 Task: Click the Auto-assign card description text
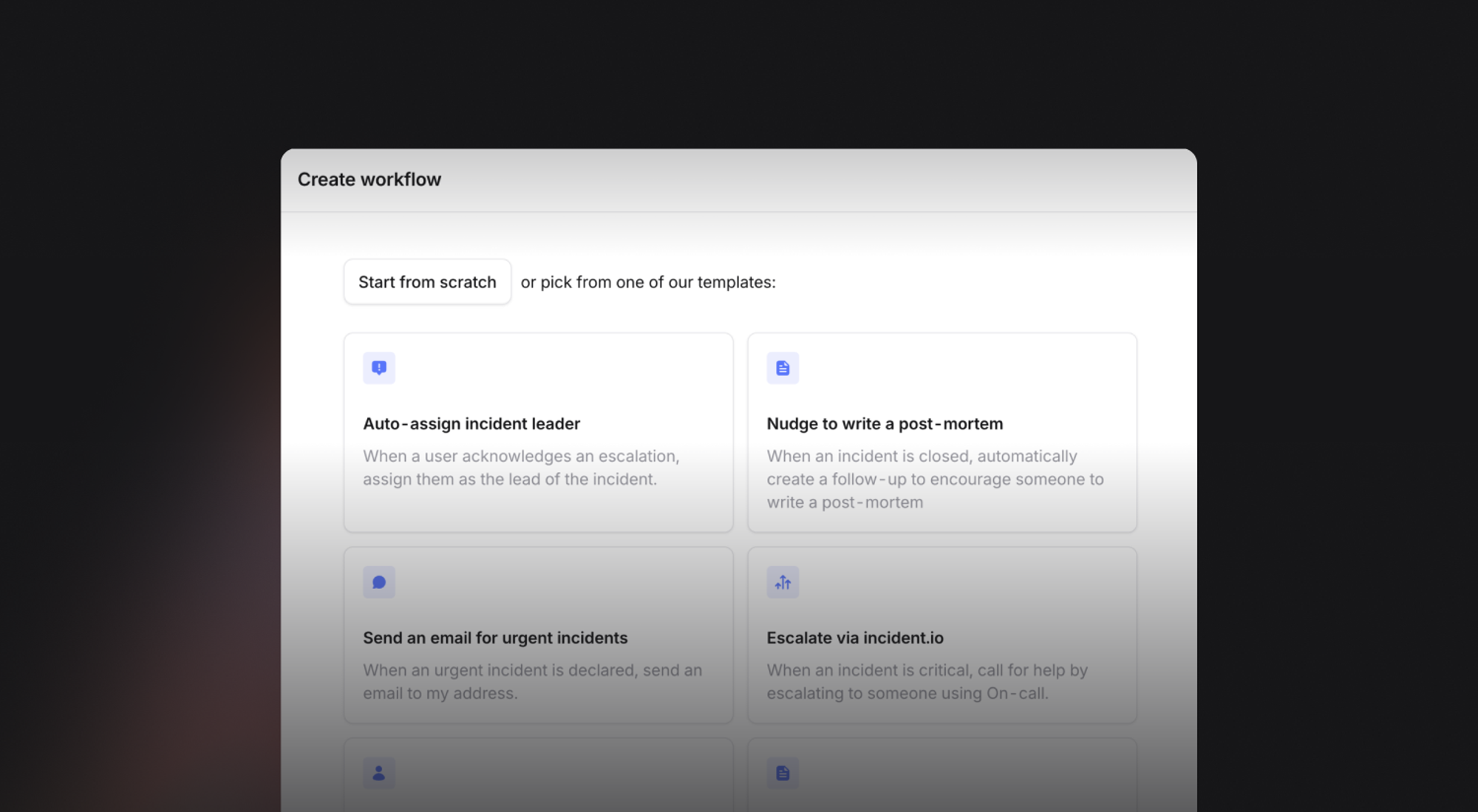click(x=520, y=468)
